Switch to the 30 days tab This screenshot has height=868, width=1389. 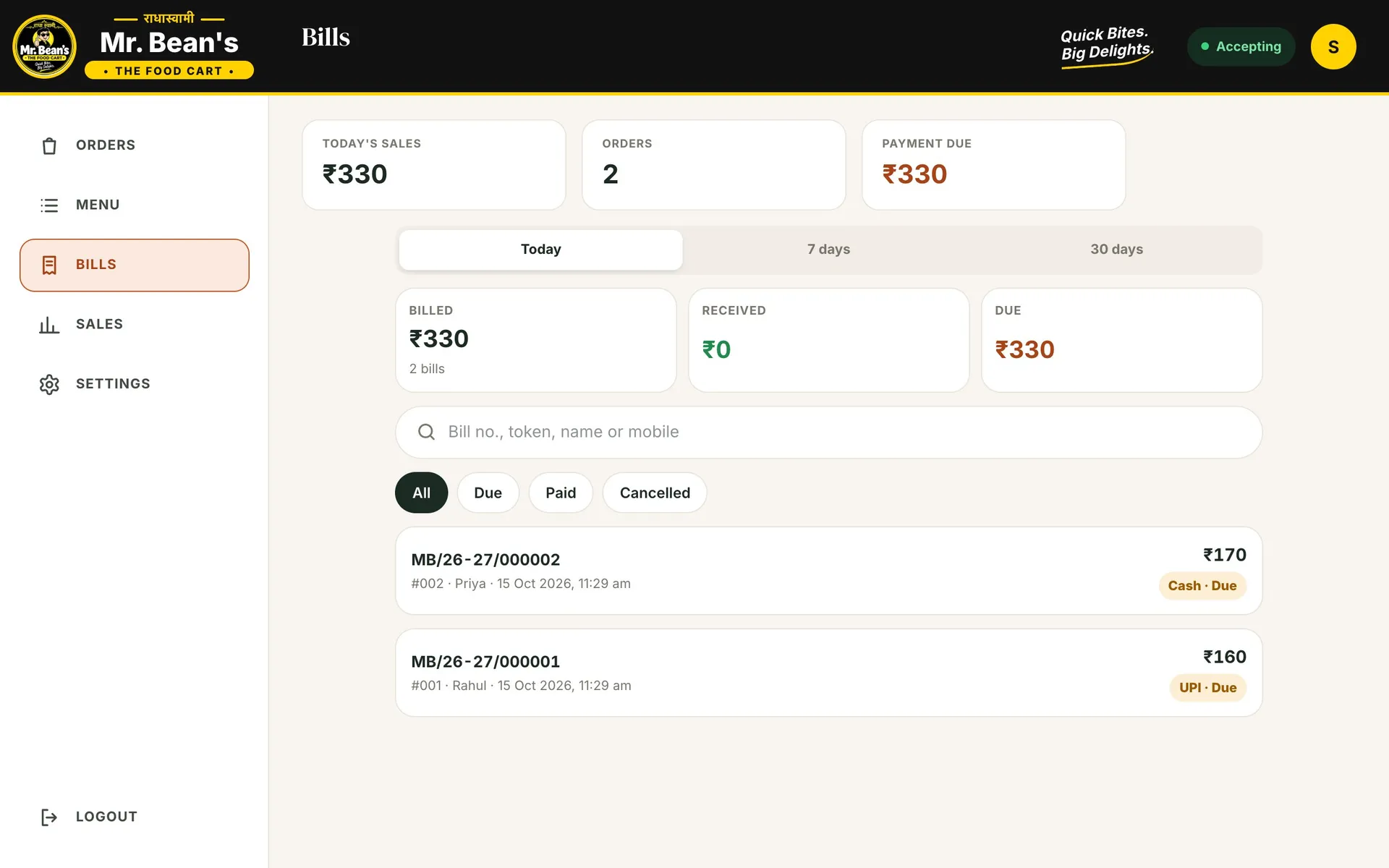click(x=1116, y=250)
